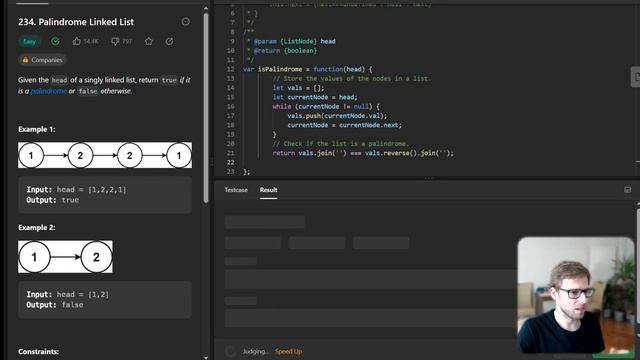640x360 pixels.
Task: Click the 'Output: false' example text
Action: (x=55, y=305)
